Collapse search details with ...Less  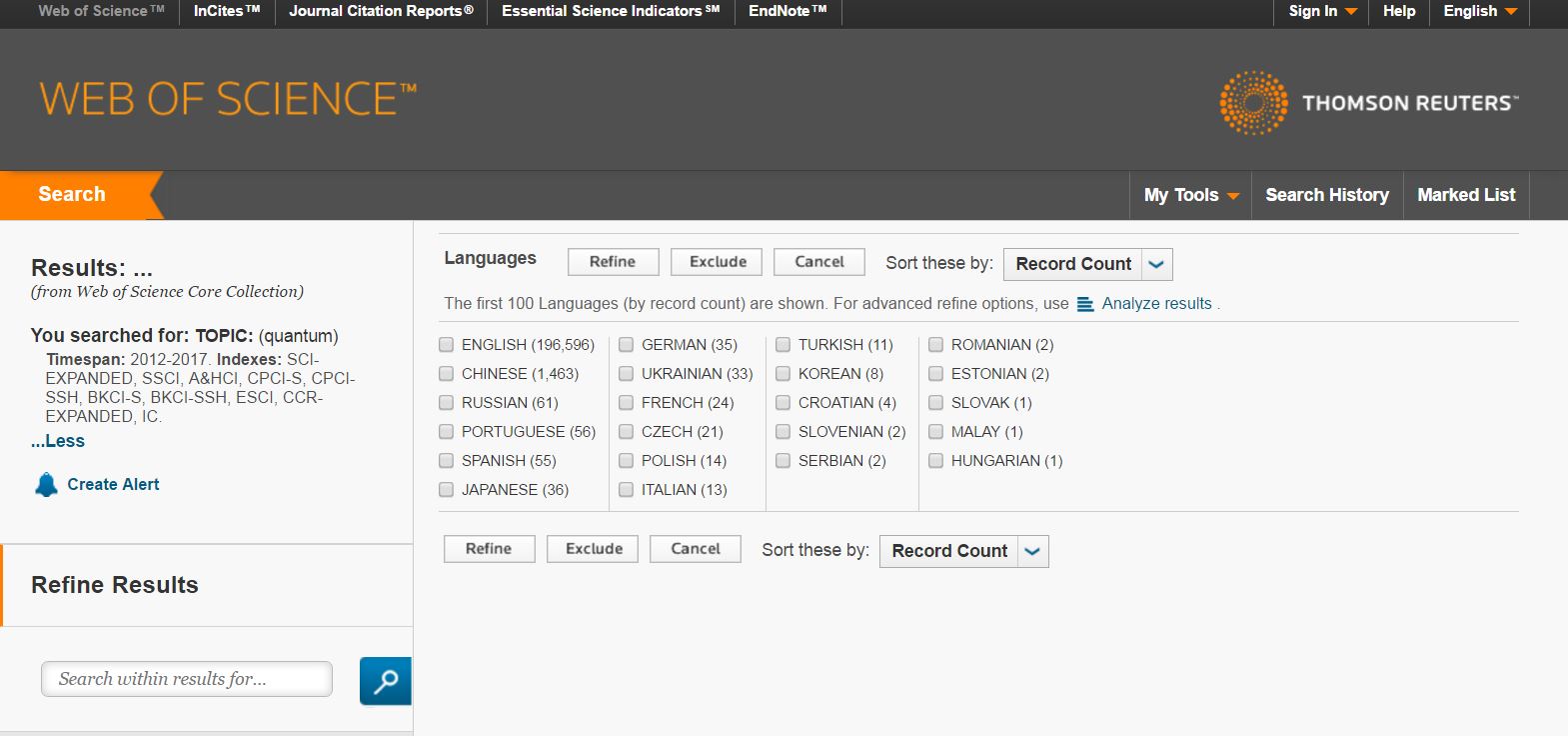click(58, 441)
